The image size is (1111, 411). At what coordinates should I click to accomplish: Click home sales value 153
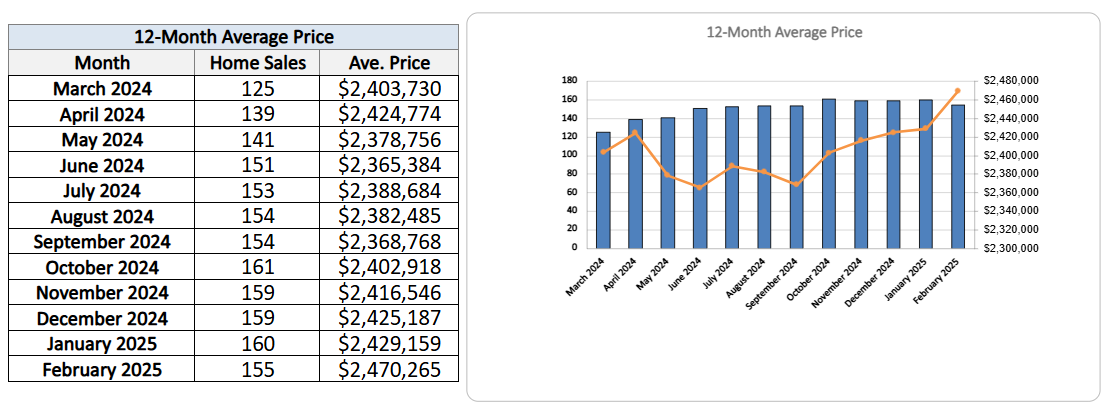tap(258, 191)
